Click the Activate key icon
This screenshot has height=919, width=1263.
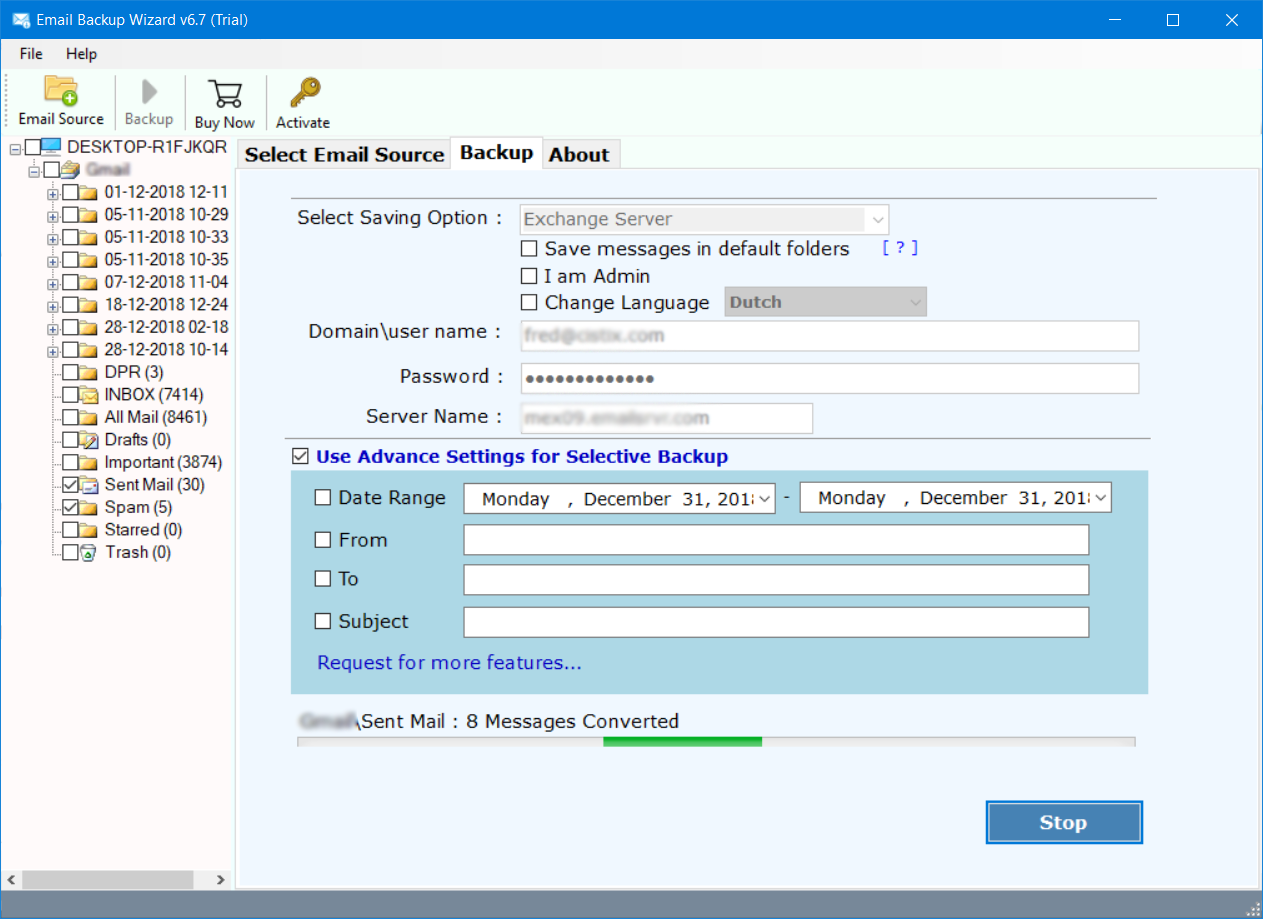303,93
